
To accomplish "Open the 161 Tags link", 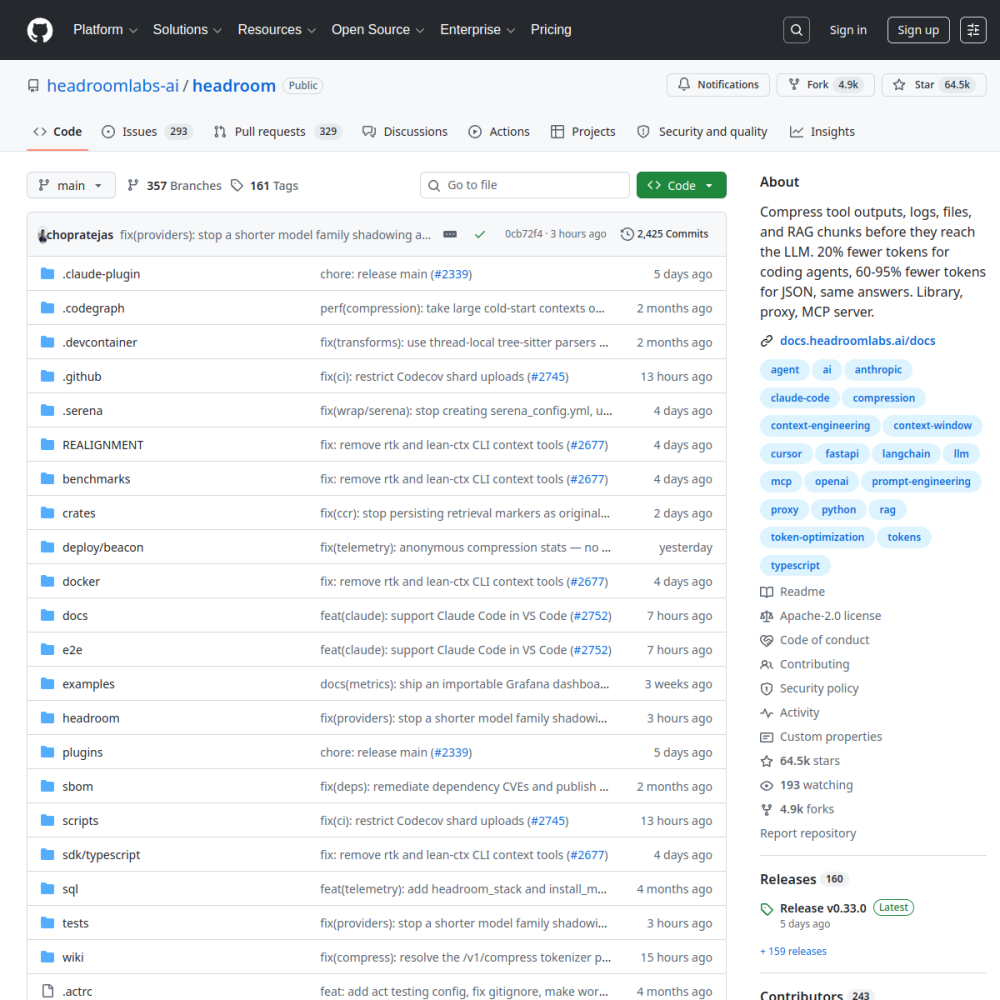I will tap(265, 186).
